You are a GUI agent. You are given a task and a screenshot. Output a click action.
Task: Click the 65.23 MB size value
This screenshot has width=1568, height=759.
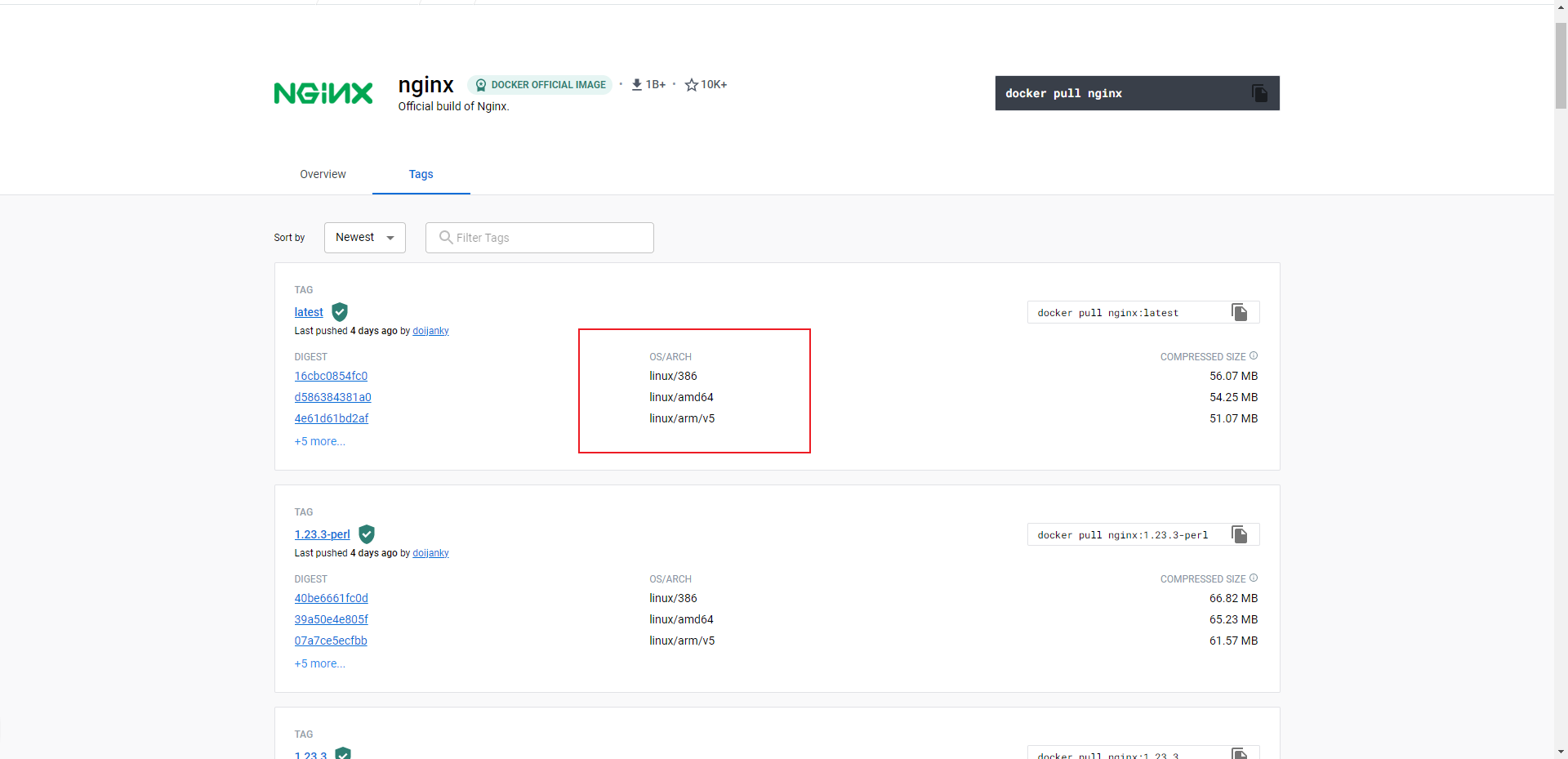coord(1234,619)
